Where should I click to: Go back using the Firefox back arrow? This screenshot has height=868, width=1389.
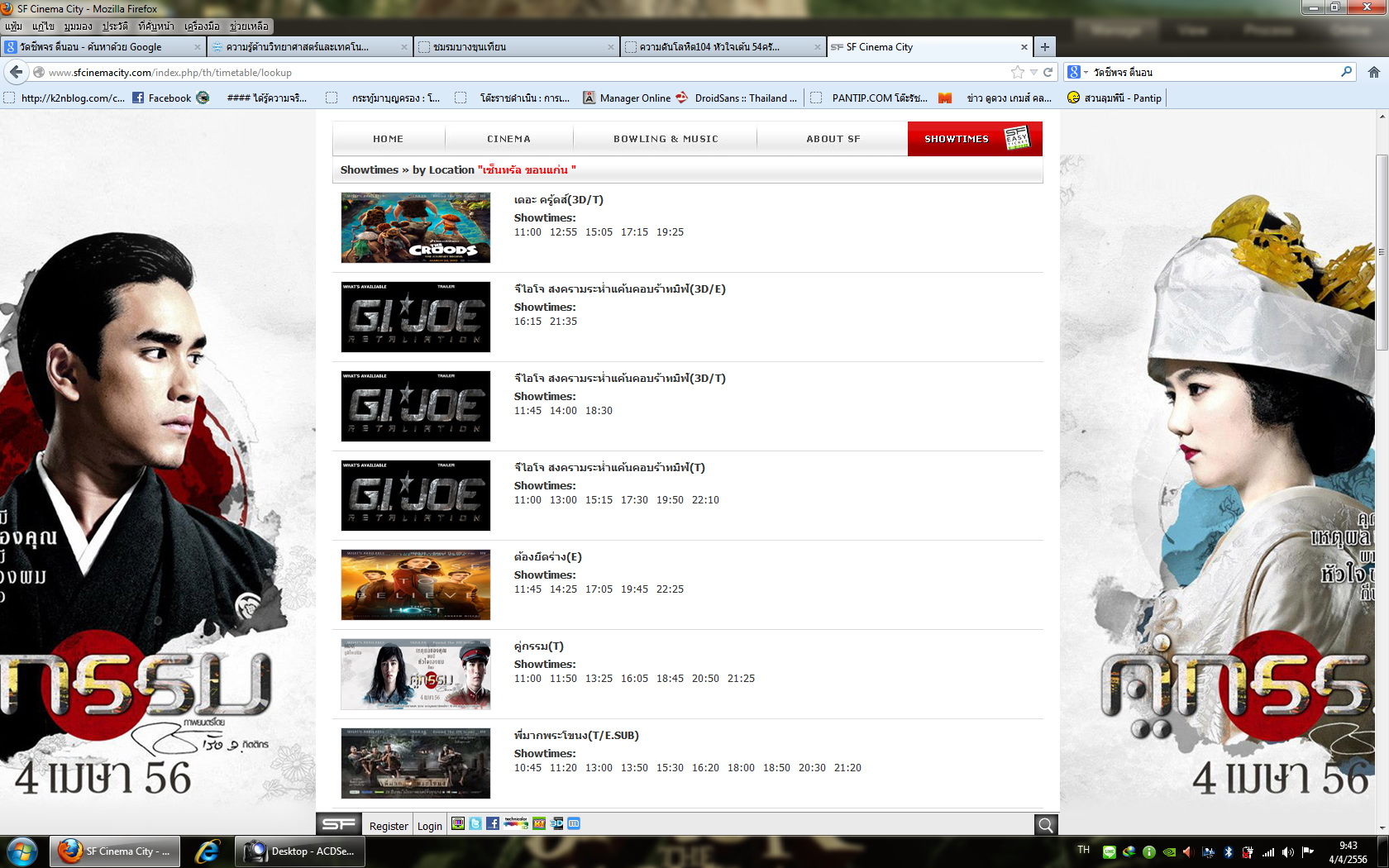(x=17, y=72)
